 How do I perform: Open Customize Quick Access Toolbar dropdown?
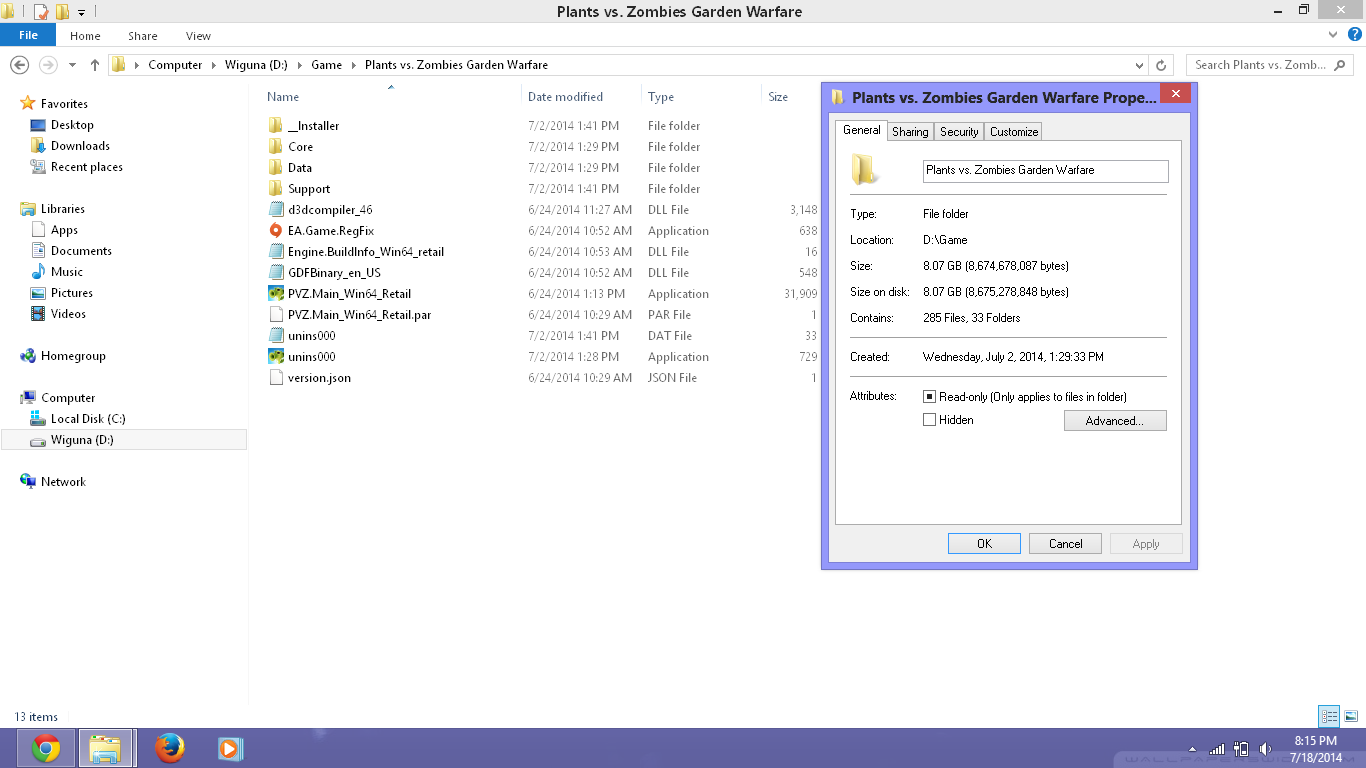(x=81, y=13)
